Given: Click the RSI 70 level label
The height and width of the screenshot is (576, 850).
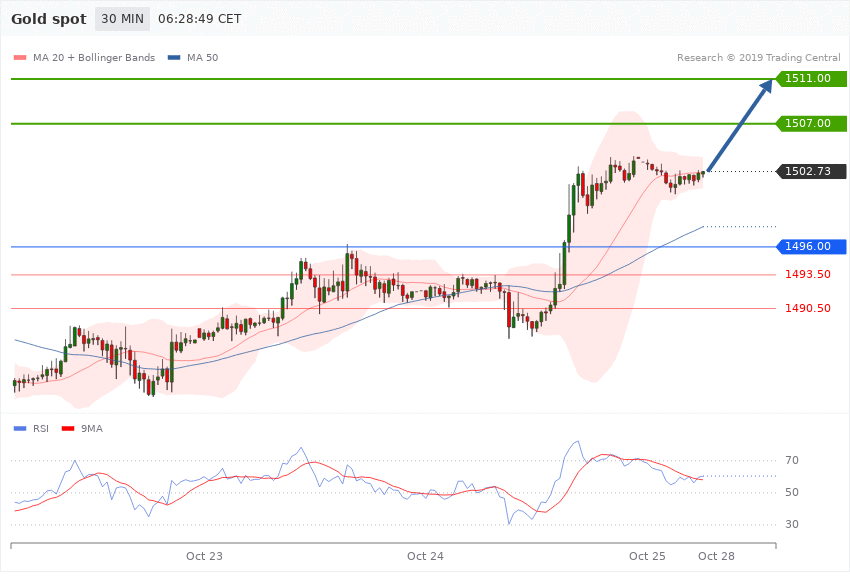Looking at the screenshot, I should click(x=792, y=461).
